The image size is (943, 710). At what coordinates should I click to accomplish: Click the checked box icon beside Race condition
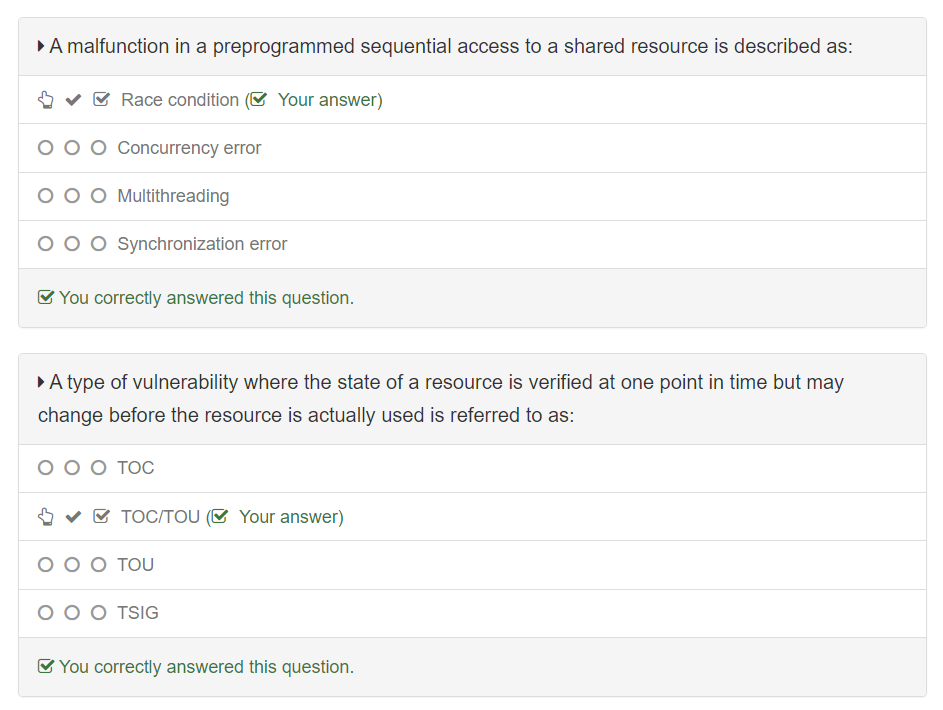101,100
